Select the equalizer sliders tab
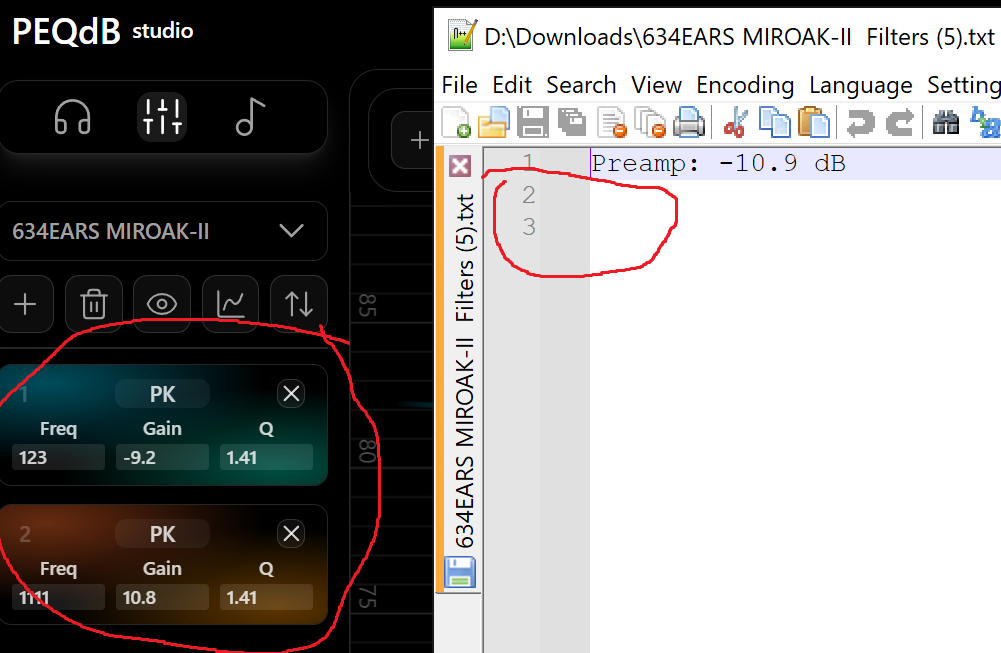The height and width of the screenshot is (653, 1001). tap(162, 117)
